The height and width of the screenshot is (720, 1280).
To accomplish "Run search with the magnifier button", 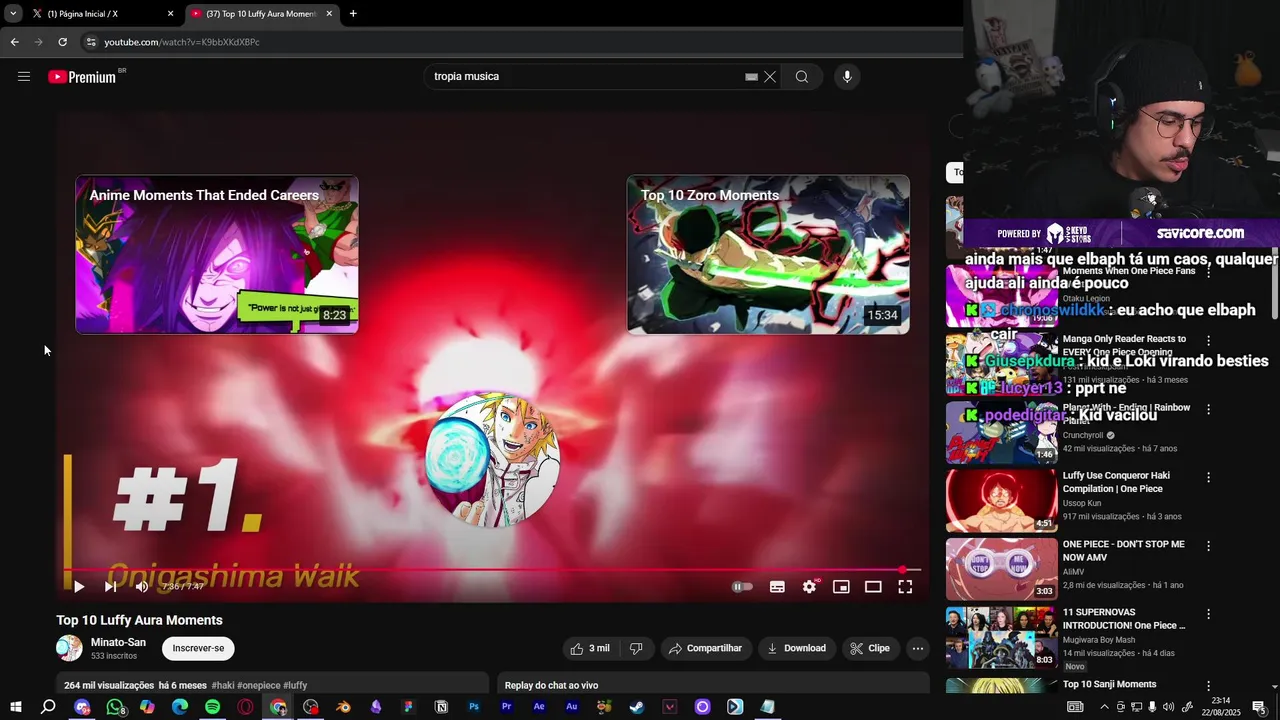I will 802,77.
